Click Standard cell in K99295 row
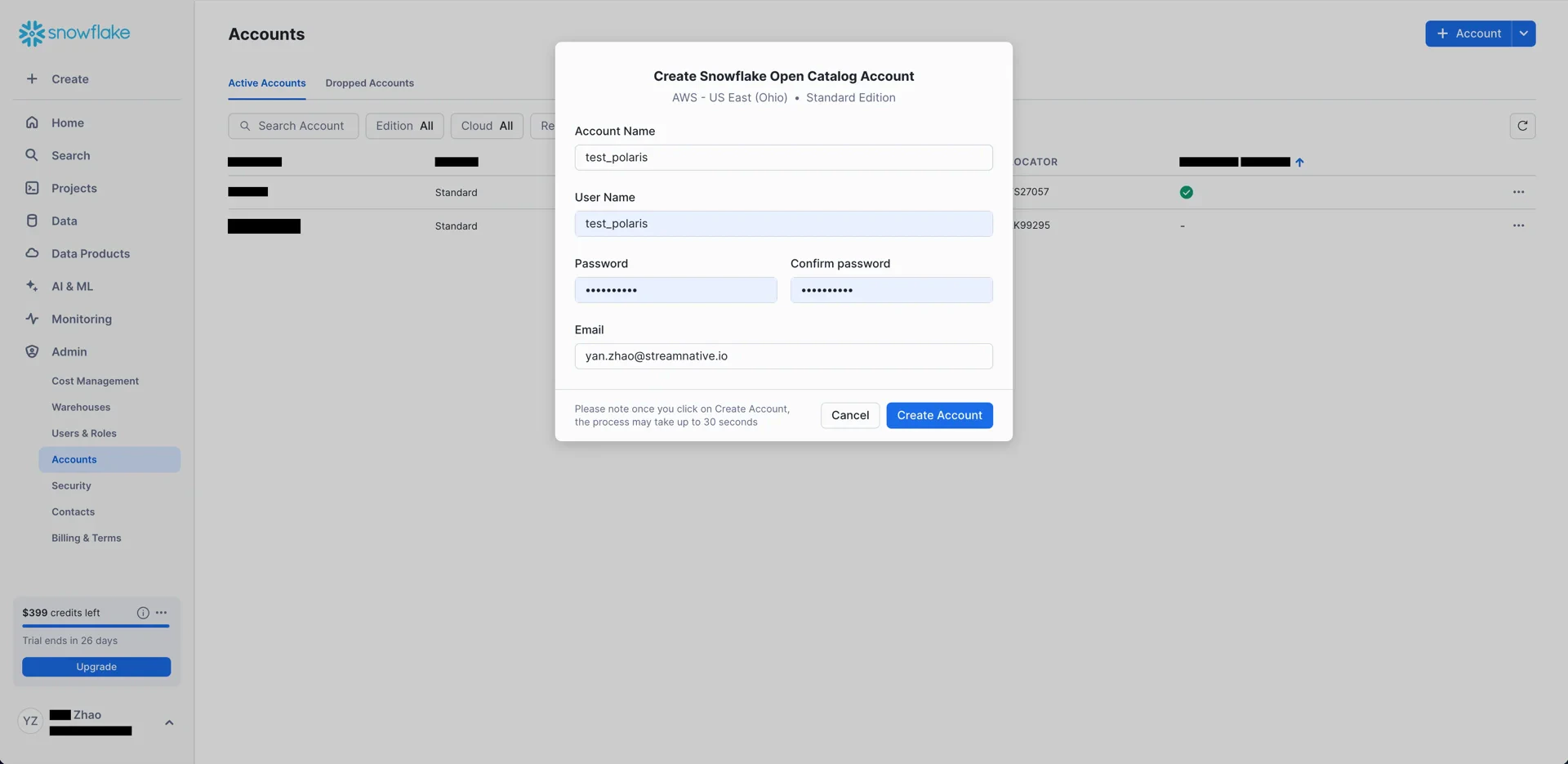The height and width of the screenshot is (764, 1568). point(456,226)
